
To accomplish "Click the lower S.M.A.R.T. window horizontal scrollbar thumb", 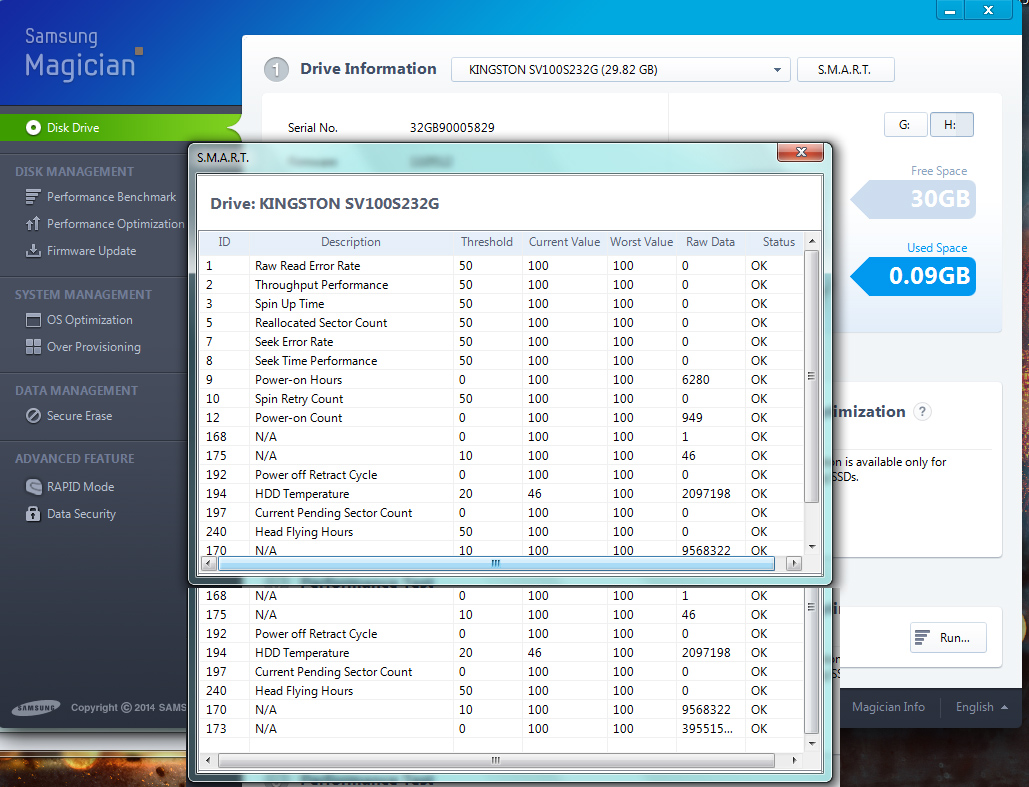I will tap(496, 760).
